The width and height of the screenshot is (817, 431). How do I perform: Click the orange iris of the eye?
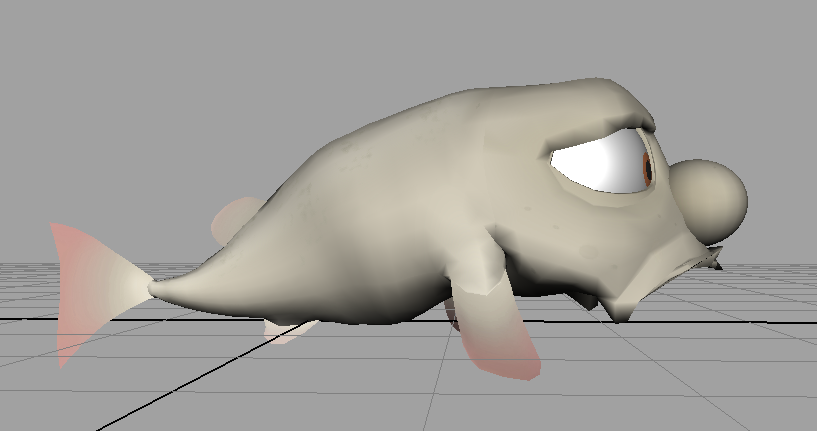647,168
